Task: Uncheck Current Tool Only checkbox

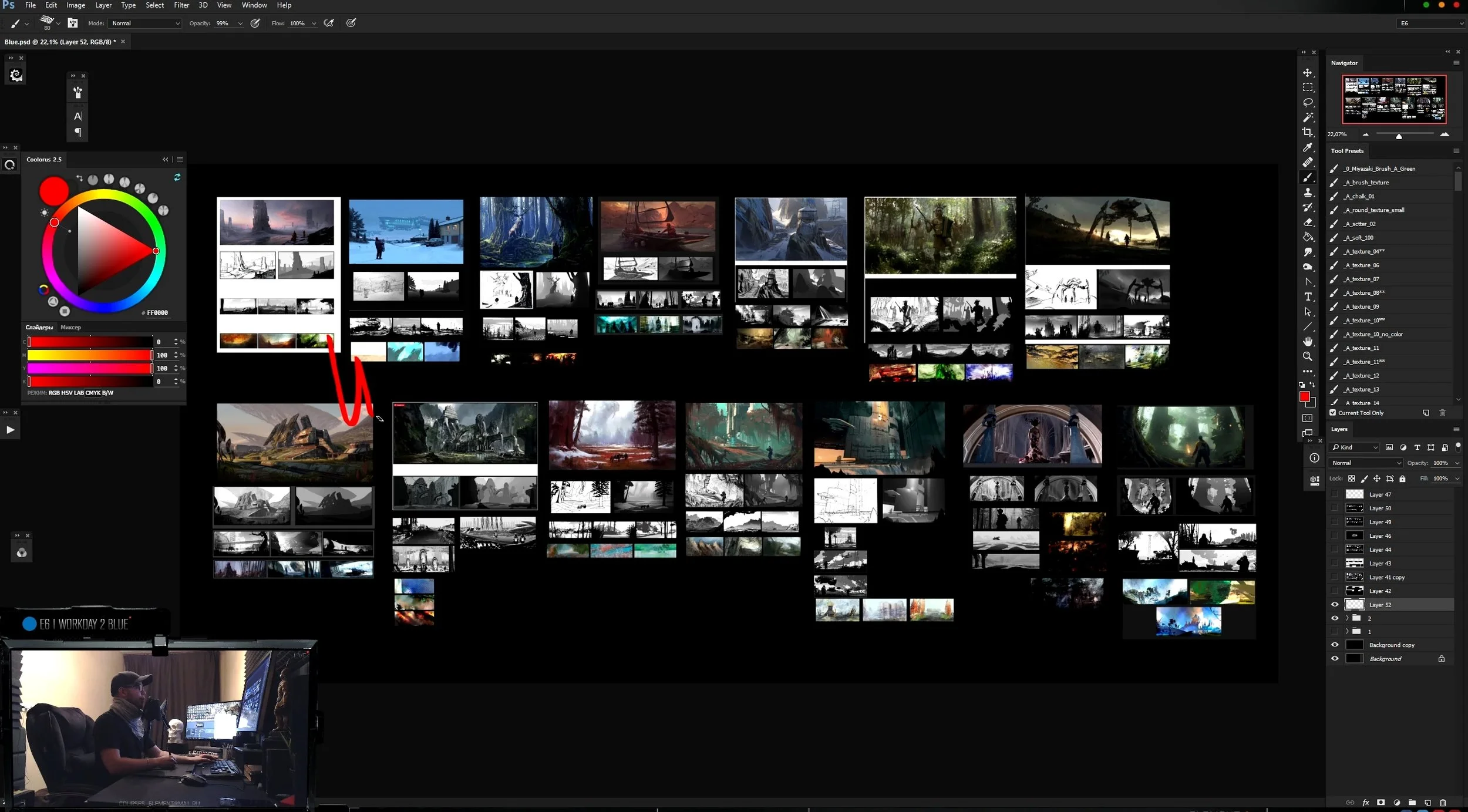Action: 1333,413
